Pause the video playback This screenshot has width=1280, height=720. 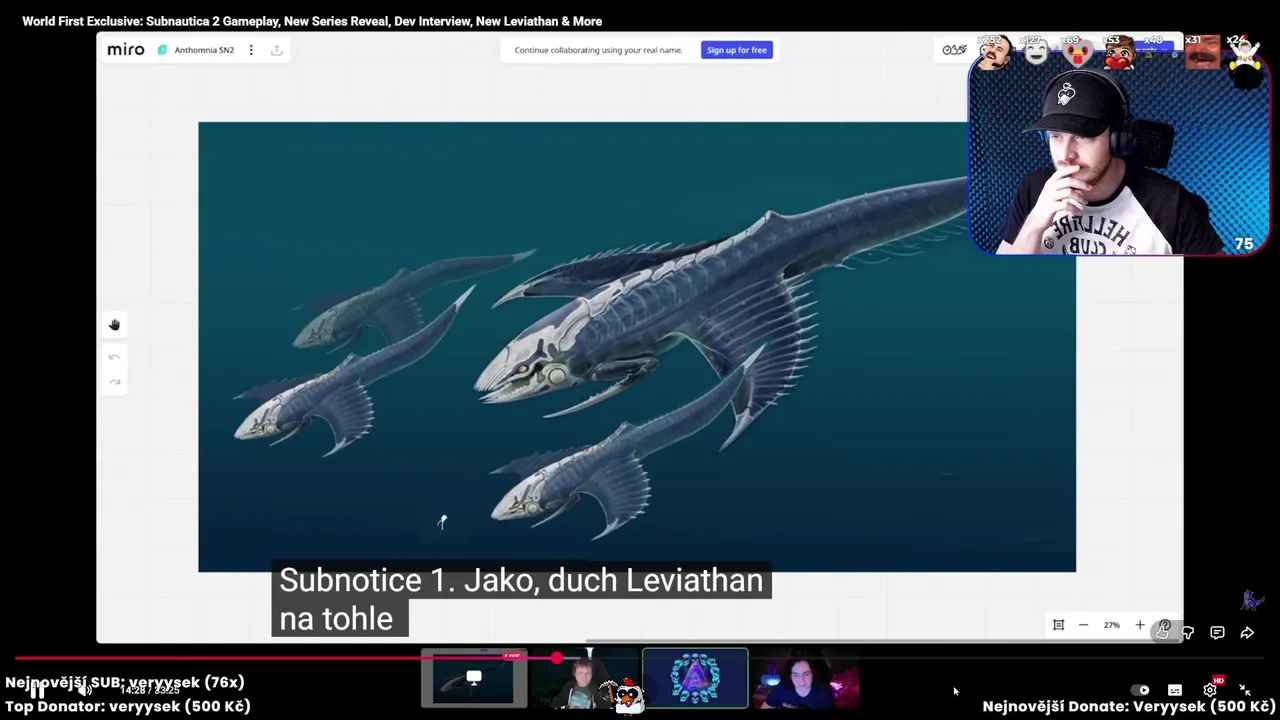click(37, 690)
